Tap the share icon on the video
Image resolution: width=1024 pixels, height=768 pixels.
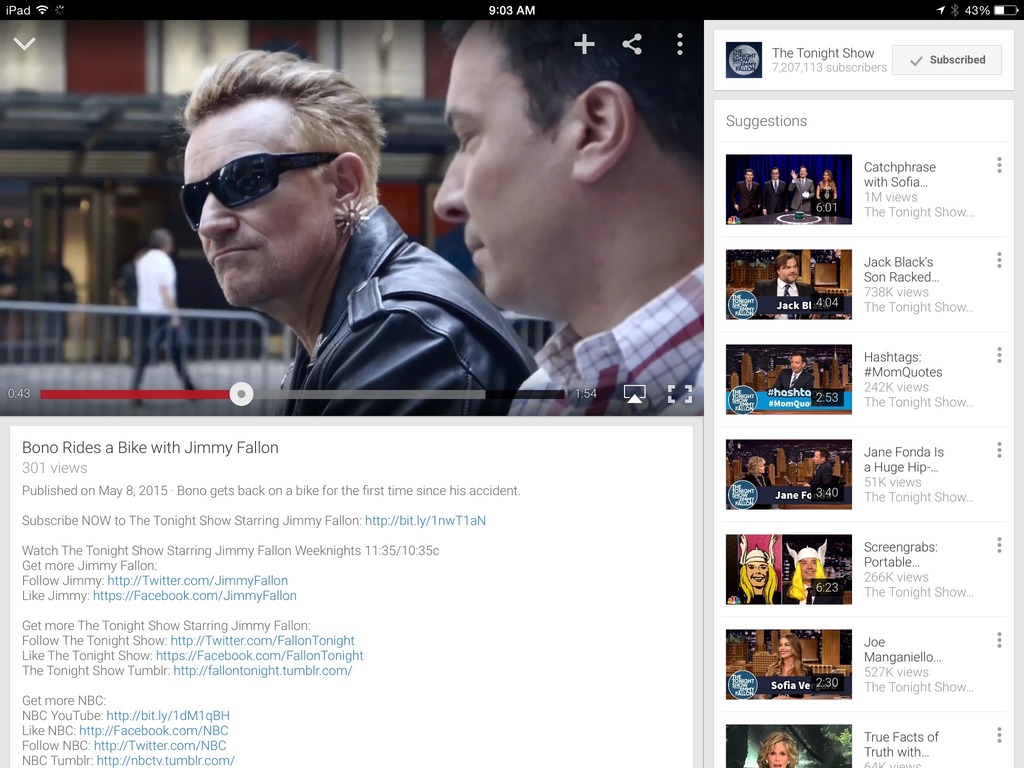click(x=632, y=44)
